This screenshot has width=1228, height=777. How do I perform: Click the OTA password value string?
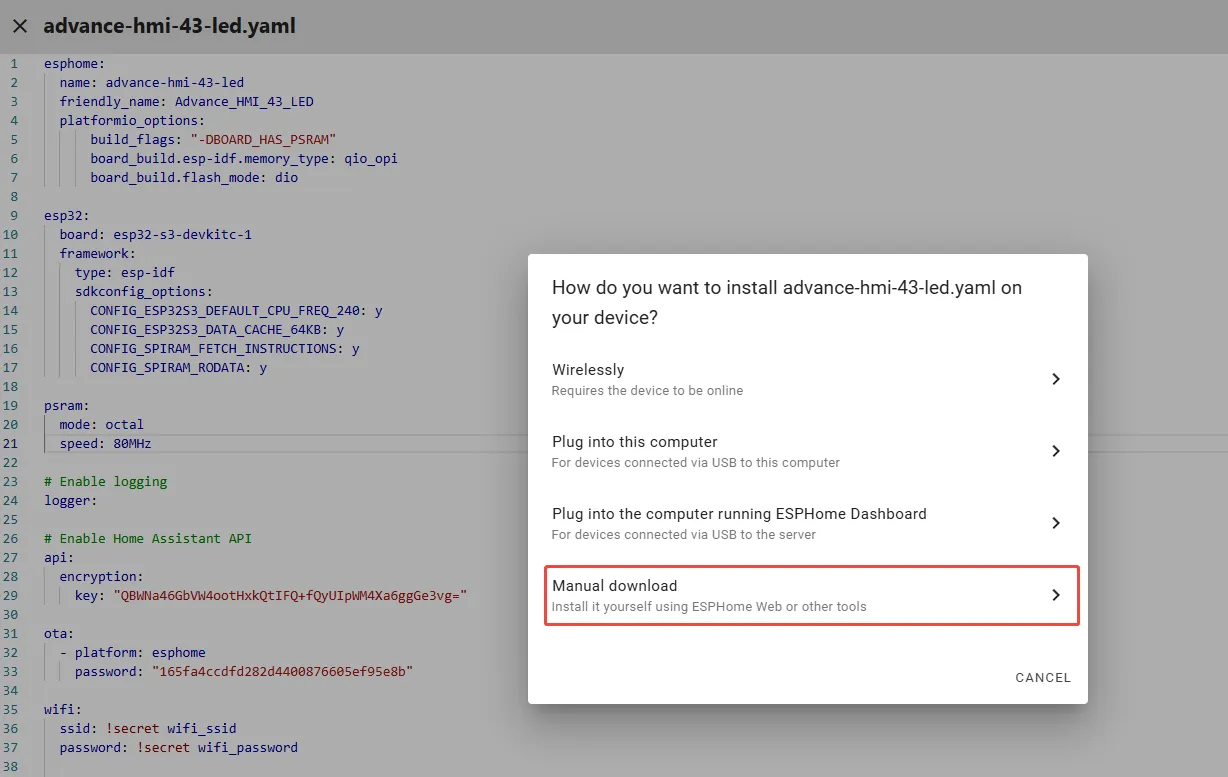(283, 672)
